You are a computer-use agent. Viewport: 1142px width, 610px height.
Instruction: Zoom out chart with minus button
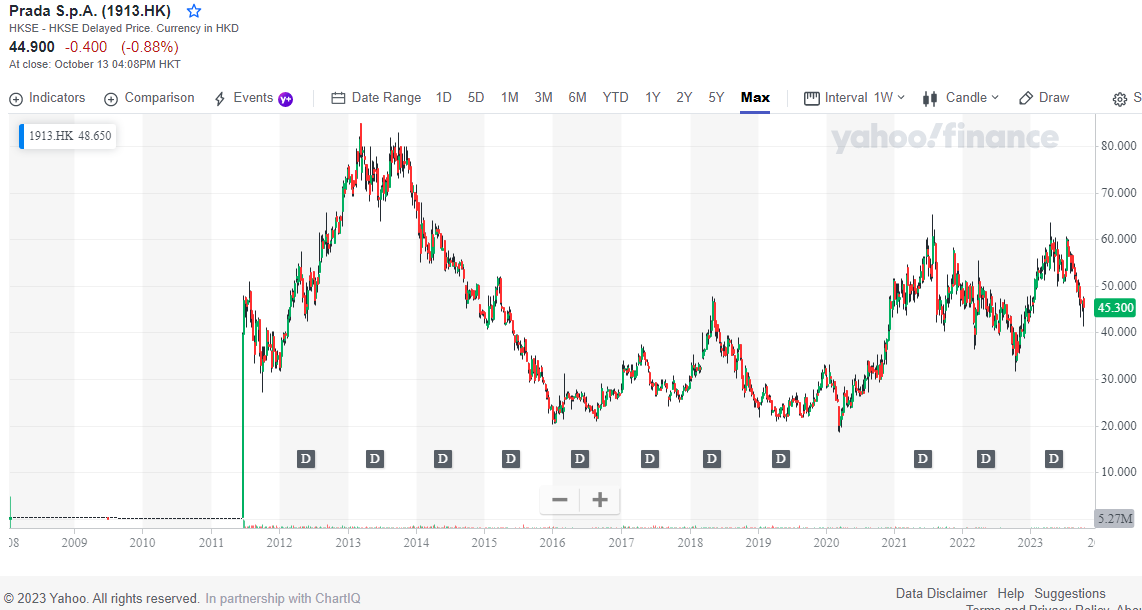click(x=559, y=500)
